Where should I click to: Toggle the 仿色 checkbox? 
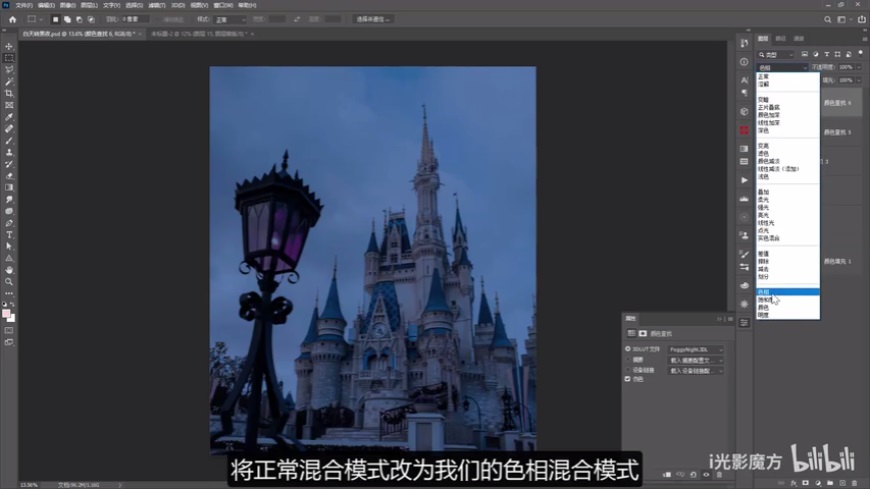point(628,379)
